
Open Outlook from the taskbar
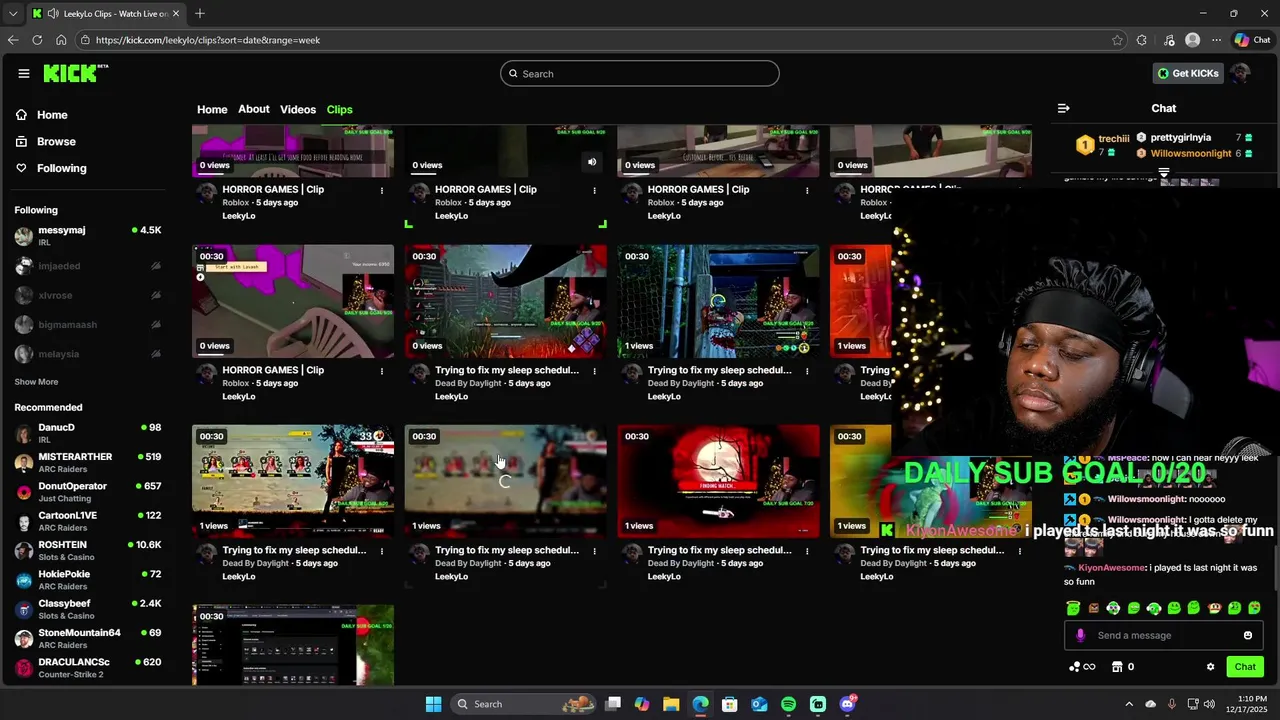(x=759, y=704)
